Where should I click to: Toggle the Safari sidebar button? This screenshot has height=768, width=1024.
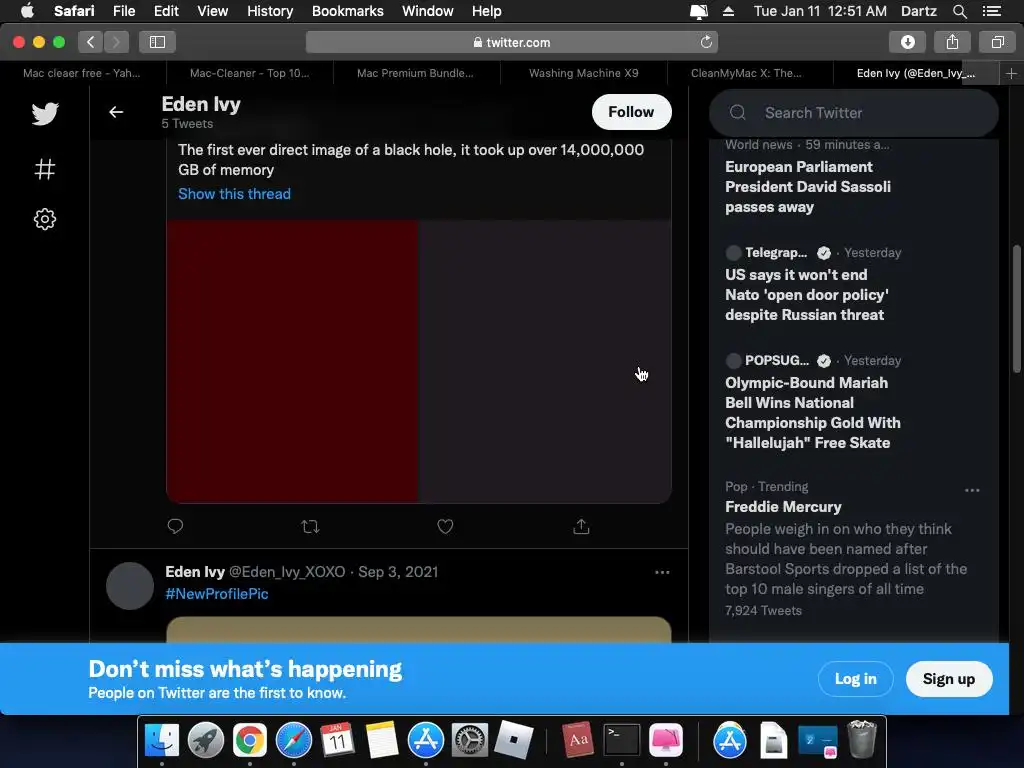tap(157, 42)
